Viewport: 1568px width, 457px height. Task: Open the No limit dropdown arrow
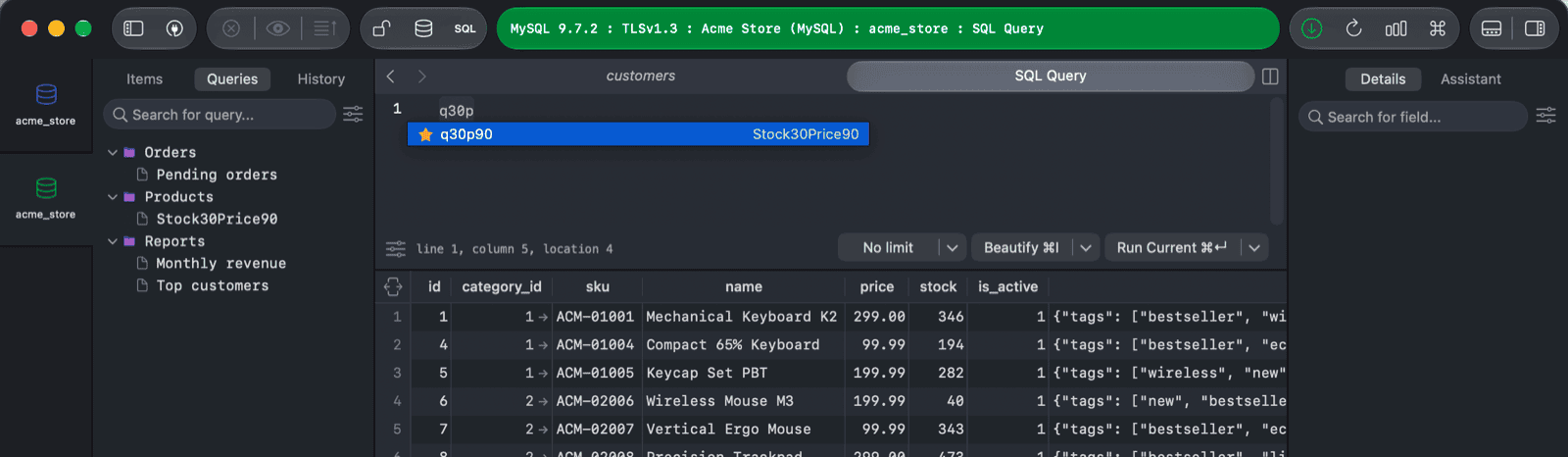click(x=953, y=248)
